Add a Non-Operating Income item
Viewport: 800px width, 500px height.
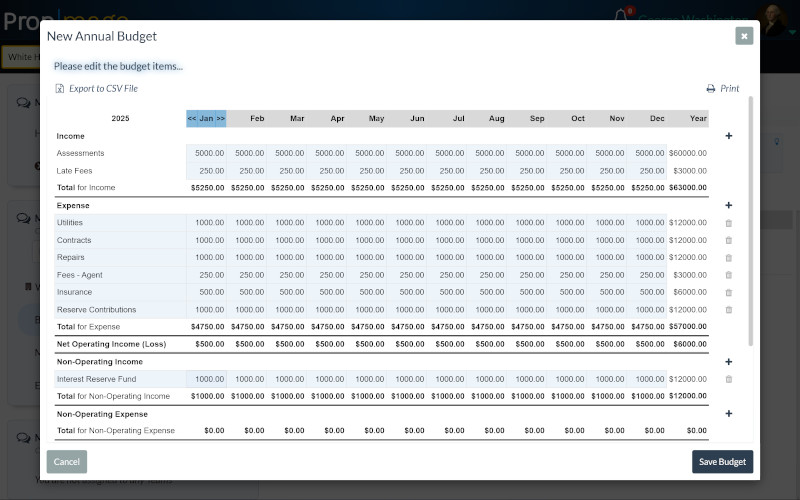click(728, 362)
